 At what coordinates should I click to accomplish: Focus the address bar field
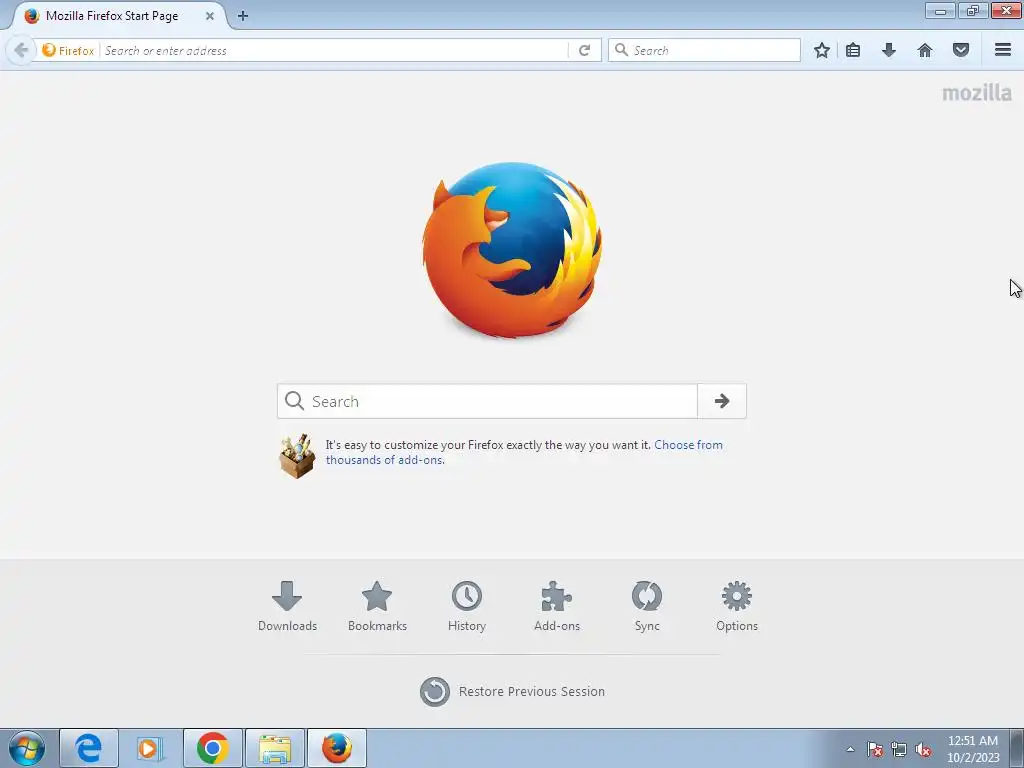coord(334,50)
